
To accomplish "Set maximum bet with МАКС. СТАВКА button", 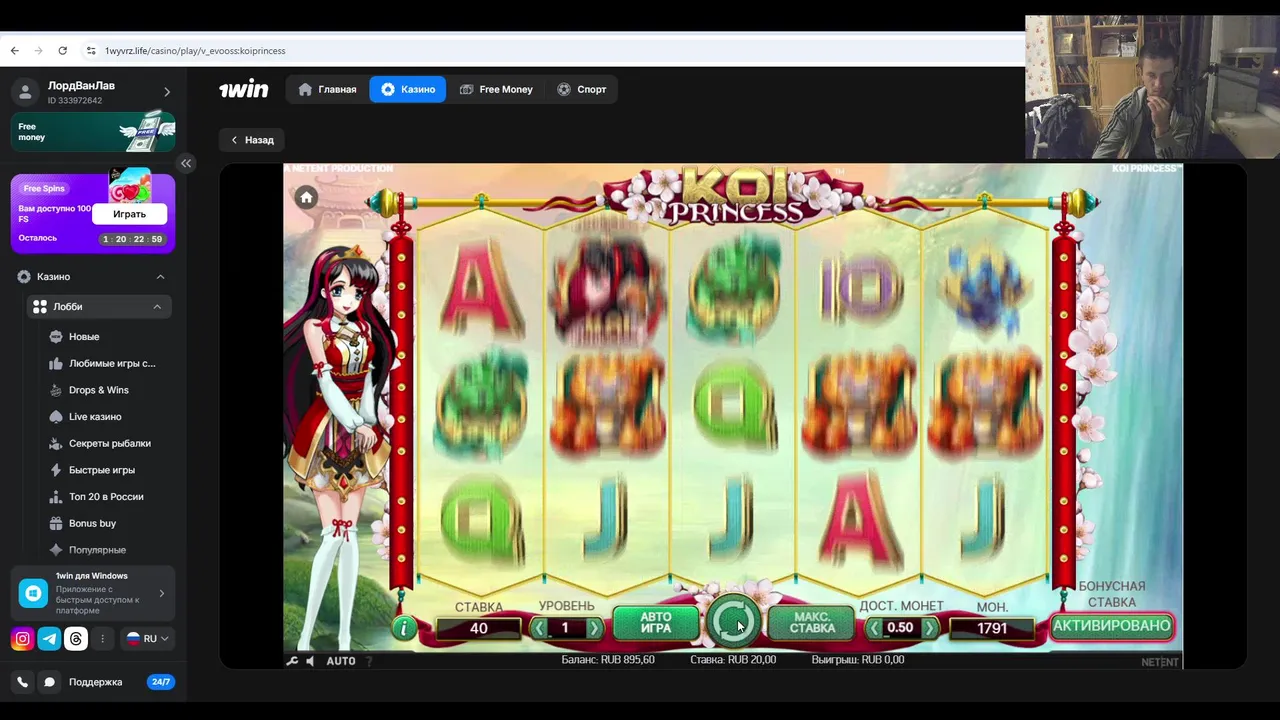I will point(812,623).
